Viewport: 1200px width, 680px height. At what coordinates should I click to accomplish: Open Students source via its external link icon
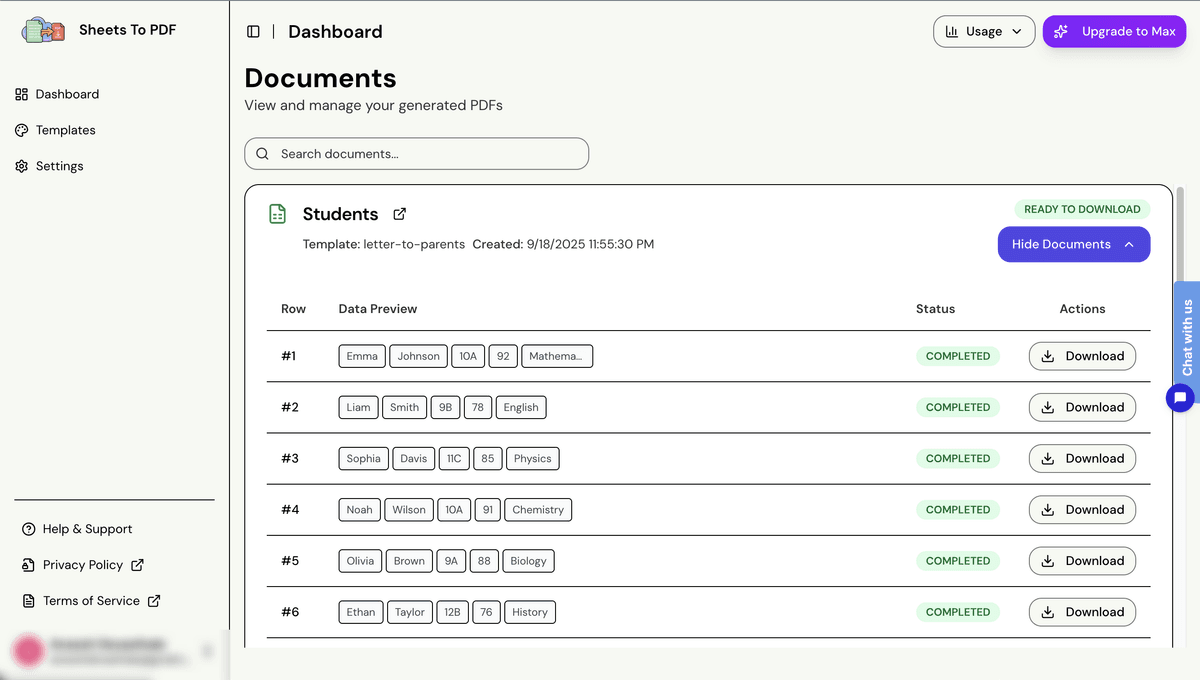(x=399, y=214)
